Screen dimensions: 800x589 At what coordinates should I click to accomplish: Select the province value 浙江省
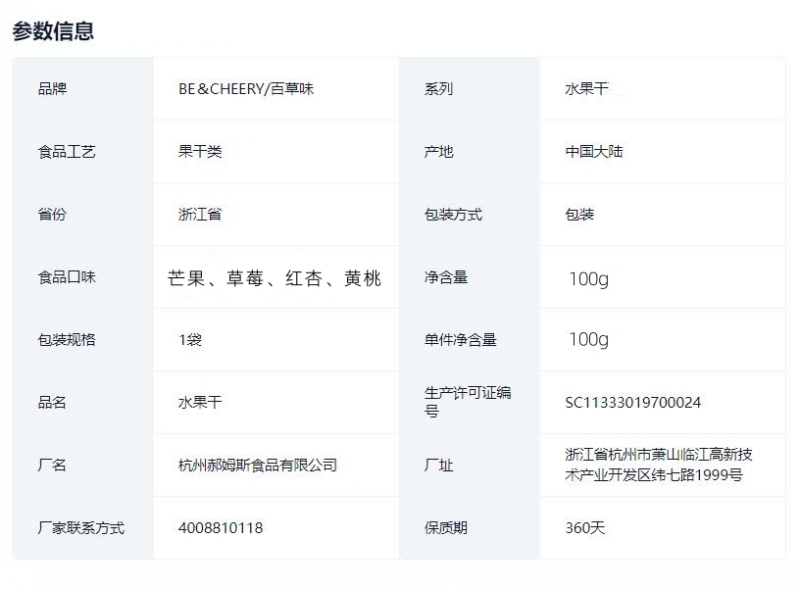coord(200,215)
